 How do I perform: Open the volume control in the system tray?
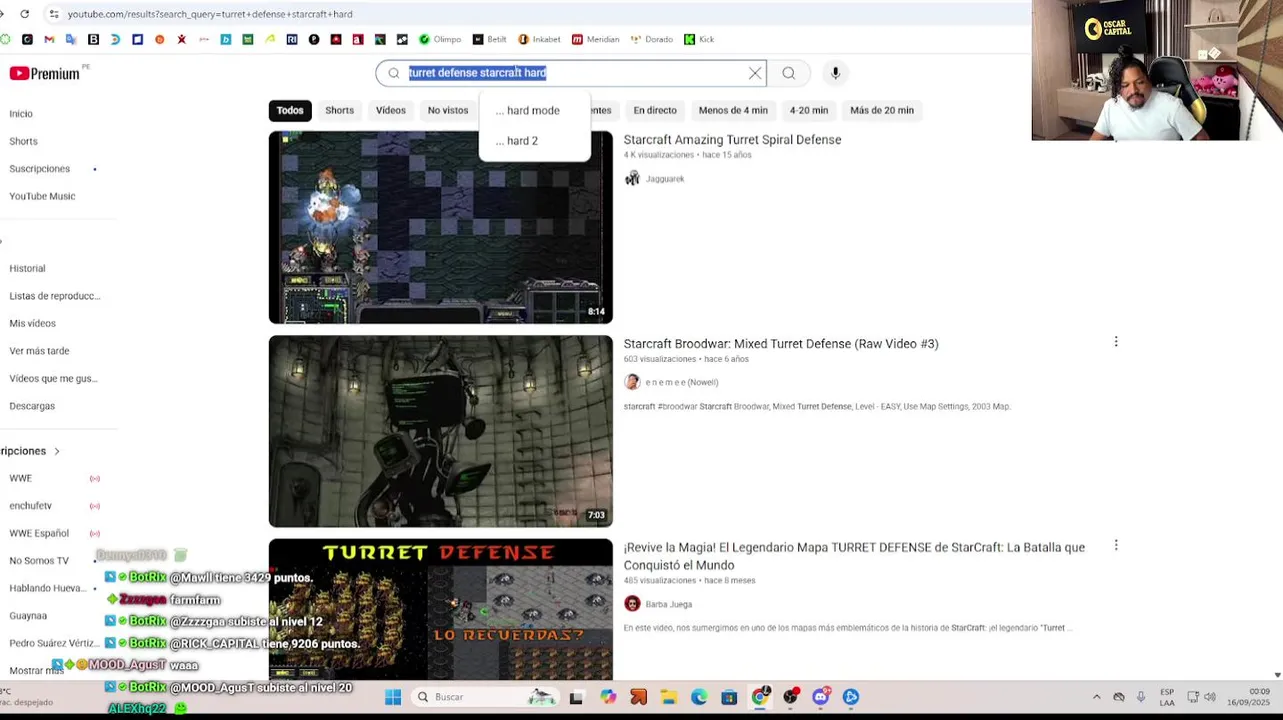click(1210, 697)
